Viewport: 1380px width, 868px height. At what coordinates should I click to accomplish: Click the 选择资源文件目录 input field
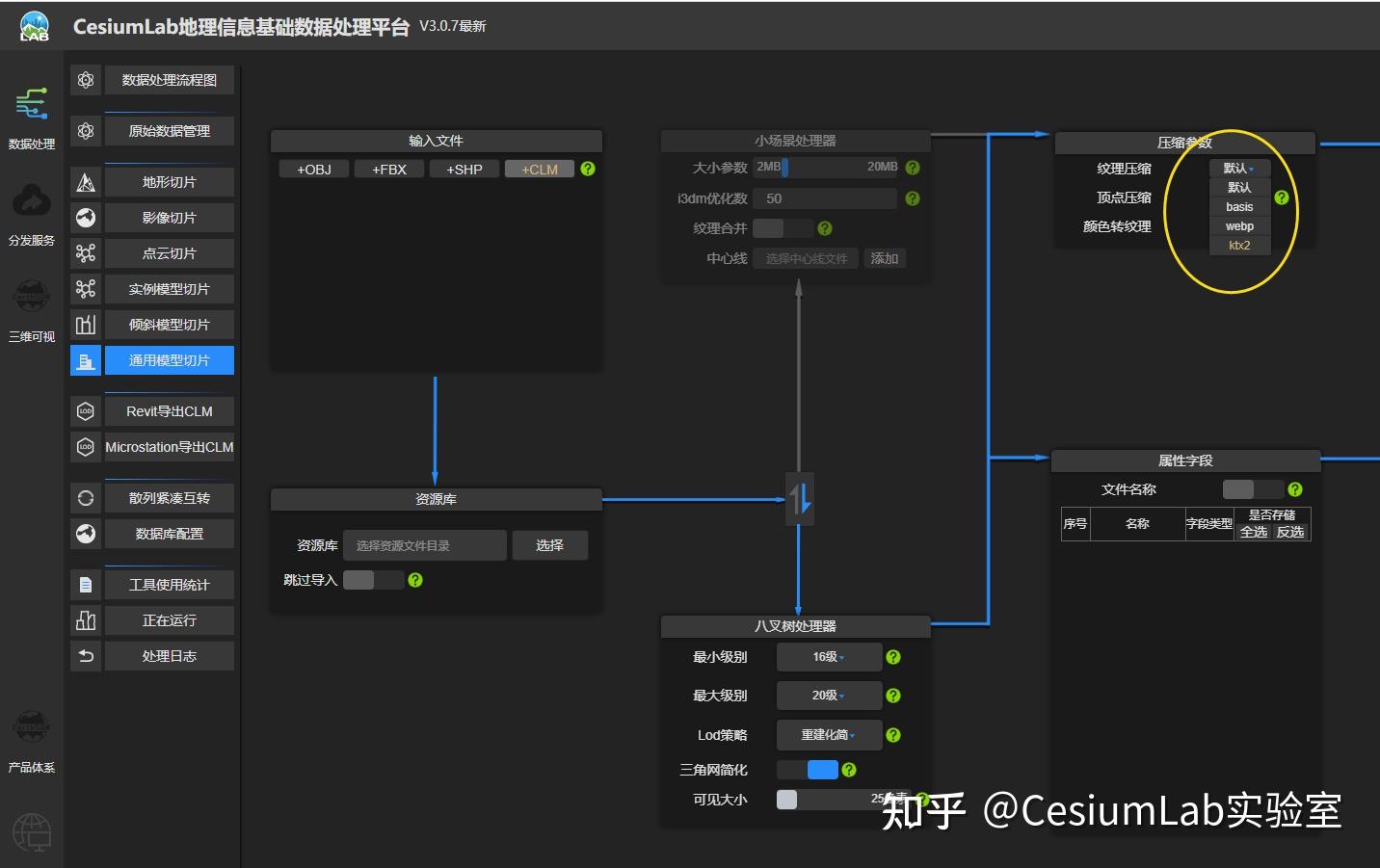425,544
